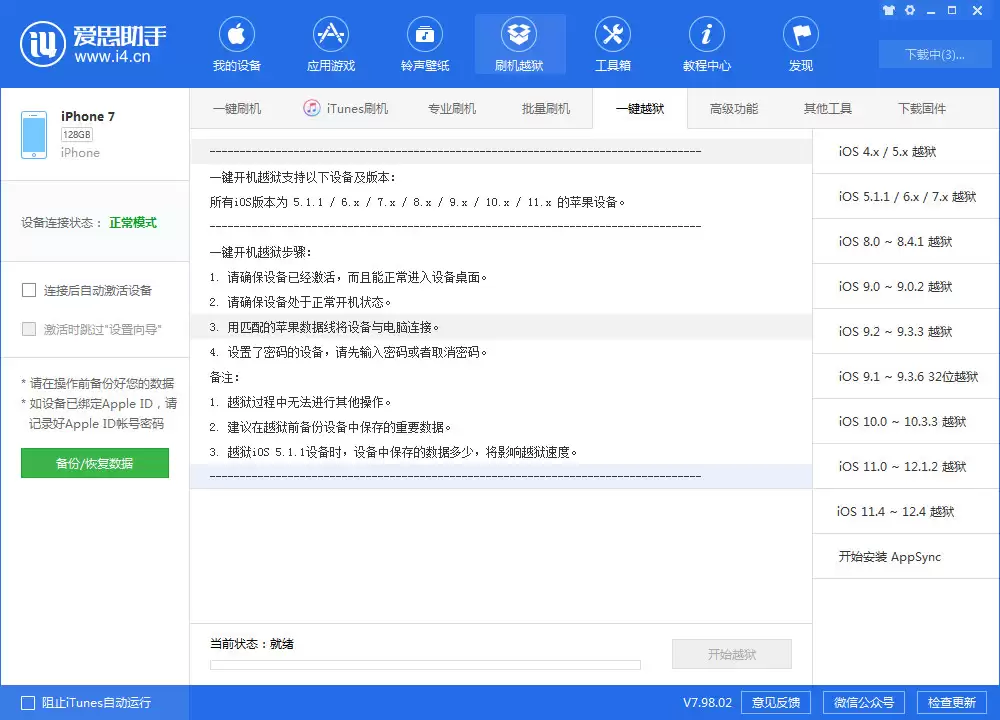Click 检查更新 check update button
The height and width of the screenshot is (720, 1000).
952,703
